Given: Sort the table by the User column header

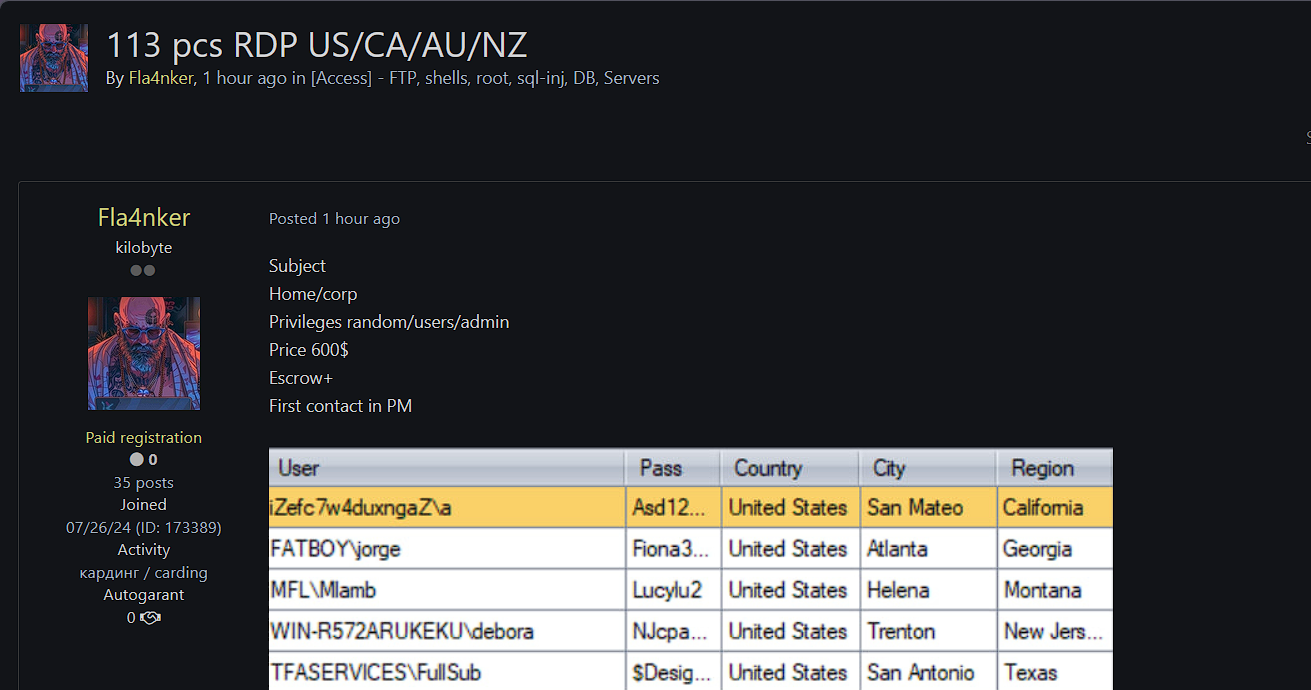Looking at the screenshot, I should (x=447, y=468).
